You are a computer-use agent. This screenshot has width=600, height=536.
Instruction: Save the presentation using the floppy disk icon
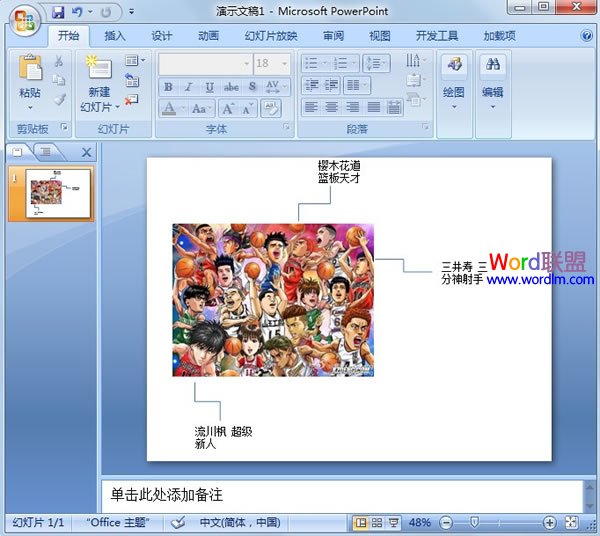[x=58, y=12]
